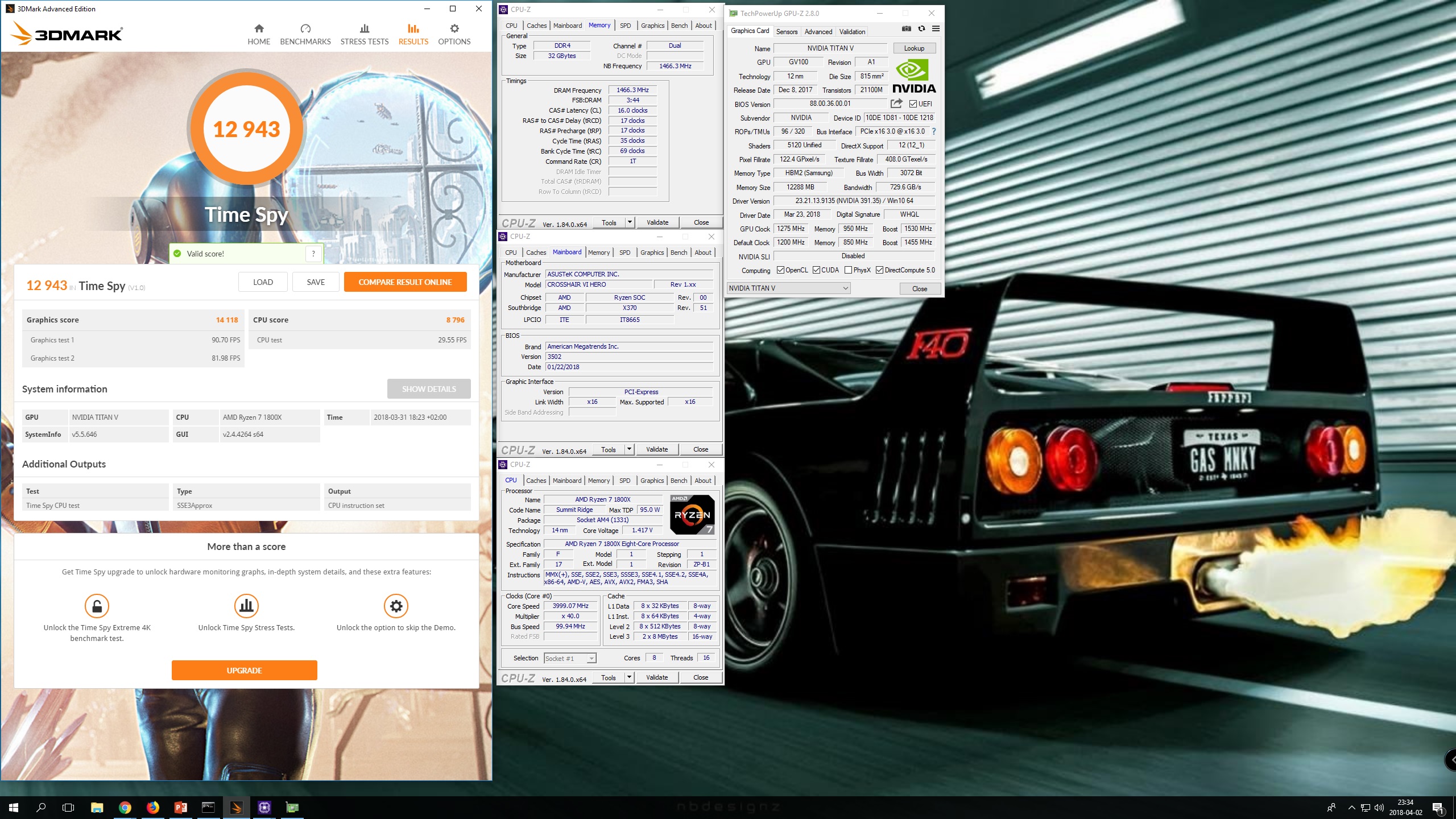Open the Windows notification center
1456x819 pixels.
click(1438, 808)
